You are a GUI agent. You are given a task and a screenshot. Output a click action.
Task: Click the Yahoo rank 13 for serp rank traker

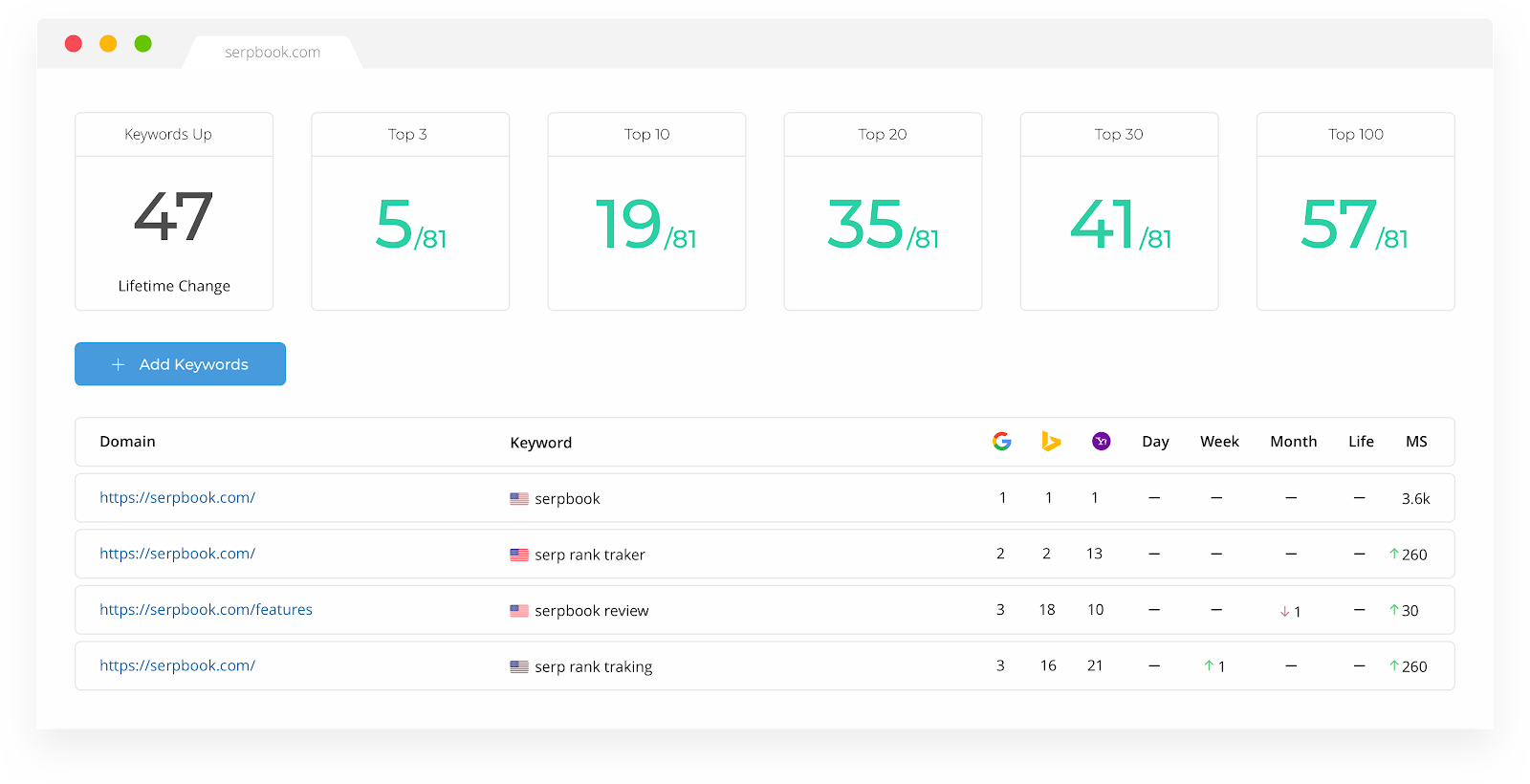(x=1094, y=554)
